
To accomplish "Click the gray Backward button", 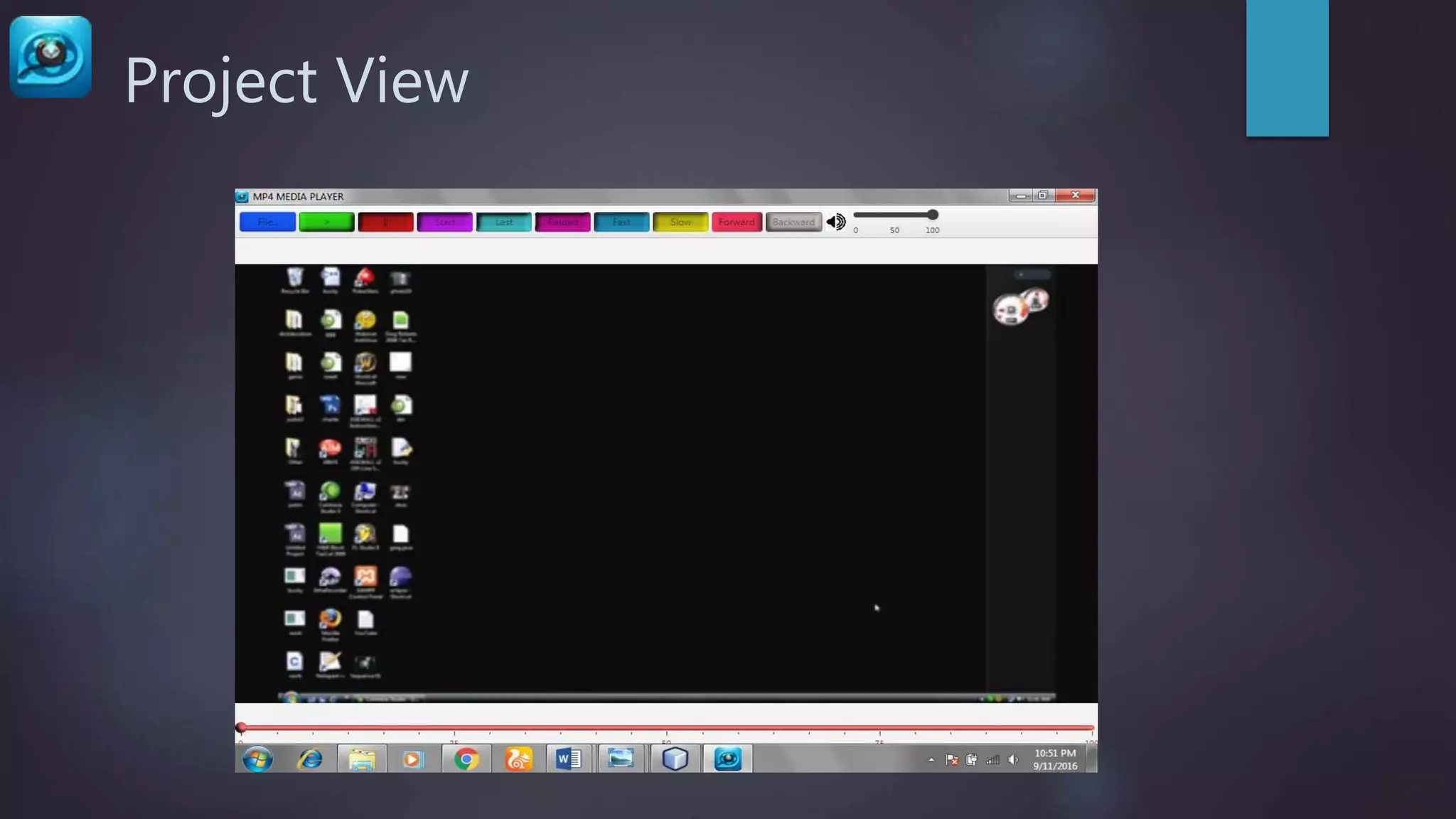I will point(793,222).
